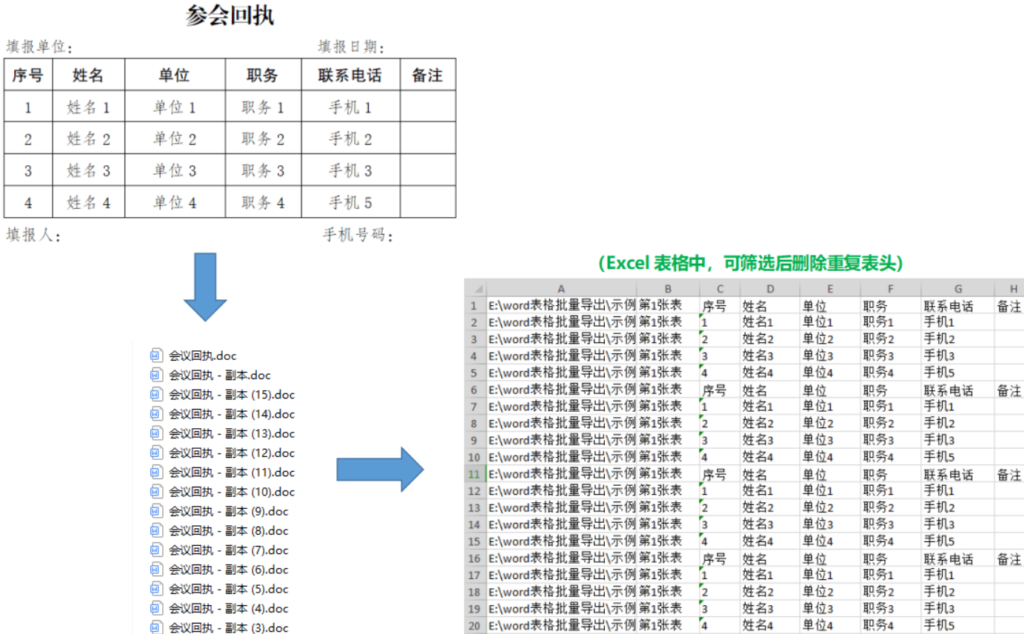
Task: Select Excel column header A
Action: point(560,288)
